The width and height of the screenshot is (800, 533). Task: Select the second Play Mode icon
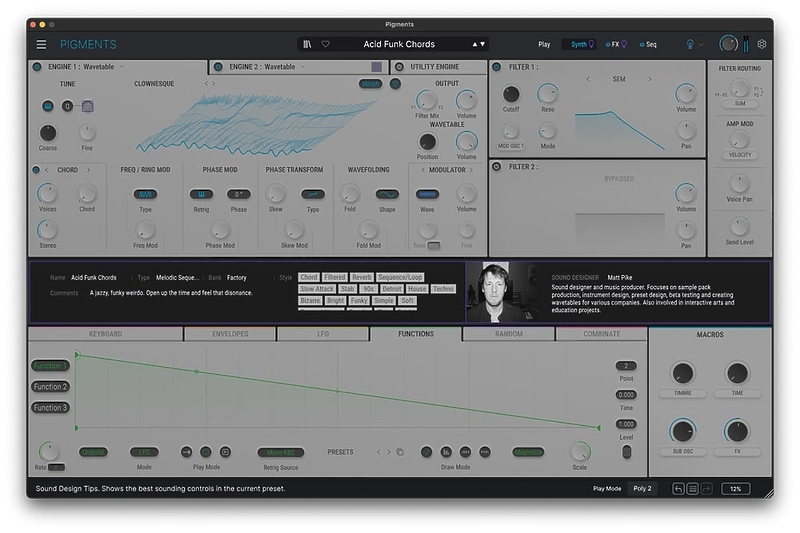[x=206, y=452]
